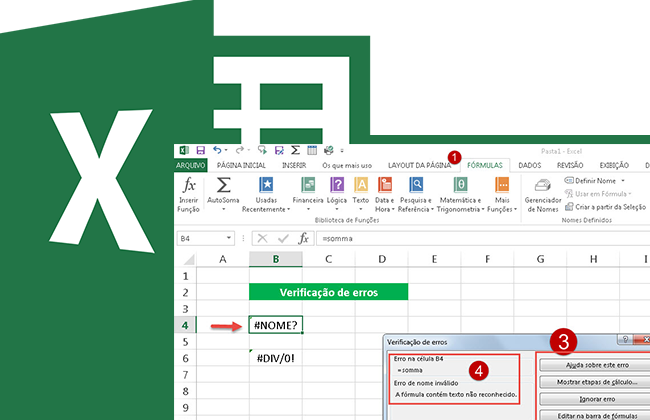Select column C header
The image size is (650, 420).
[x=329, y=259]
